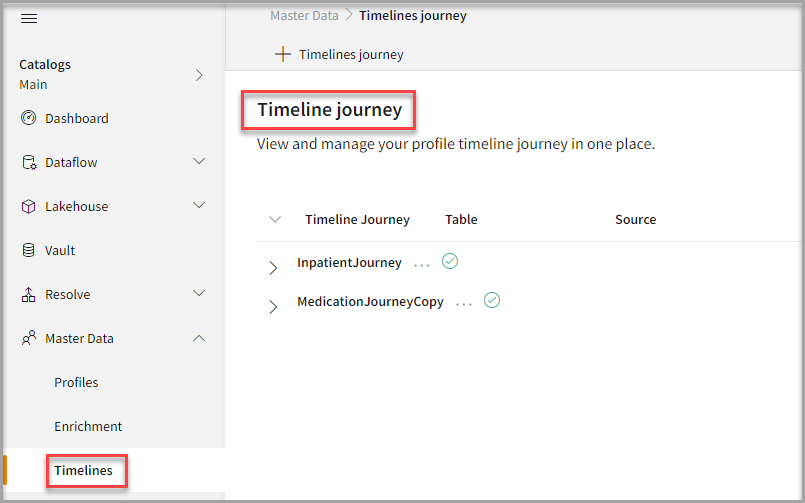Click the Dashboard gauge icon
The image size is (805, 503).
coord(29,118)
